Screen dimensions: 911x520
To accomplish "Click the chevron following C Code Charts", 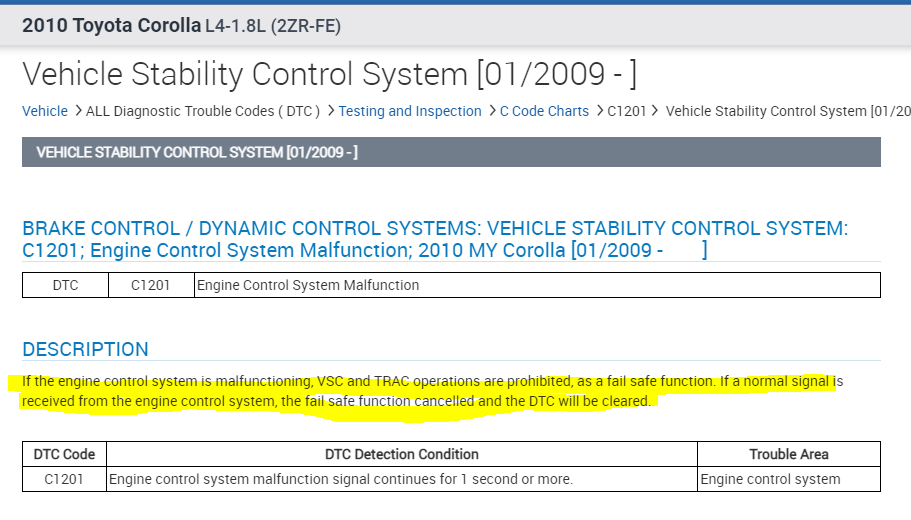I will click(x=598, y=111).
